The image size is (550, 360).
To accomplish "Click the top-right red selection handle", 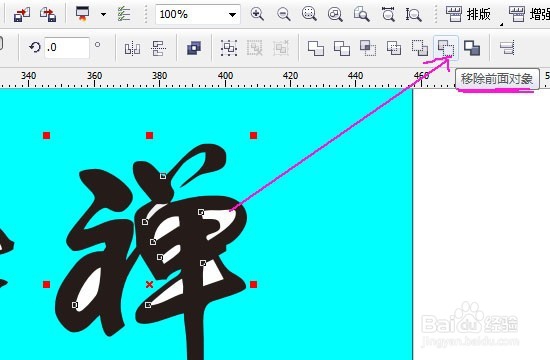I will (253, 135).
